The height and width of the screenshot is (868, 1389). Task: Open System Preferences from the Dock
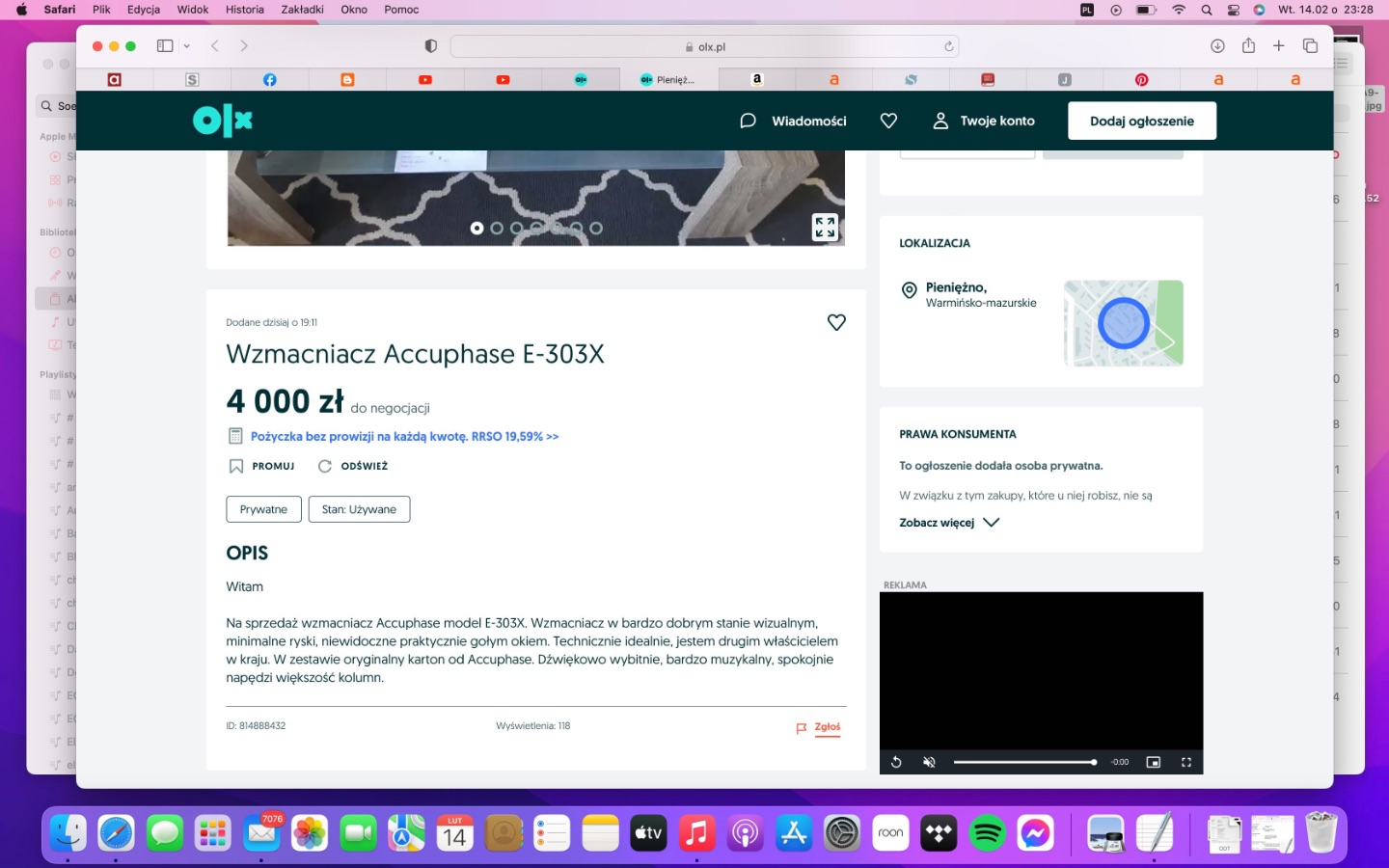click(842, 833)
